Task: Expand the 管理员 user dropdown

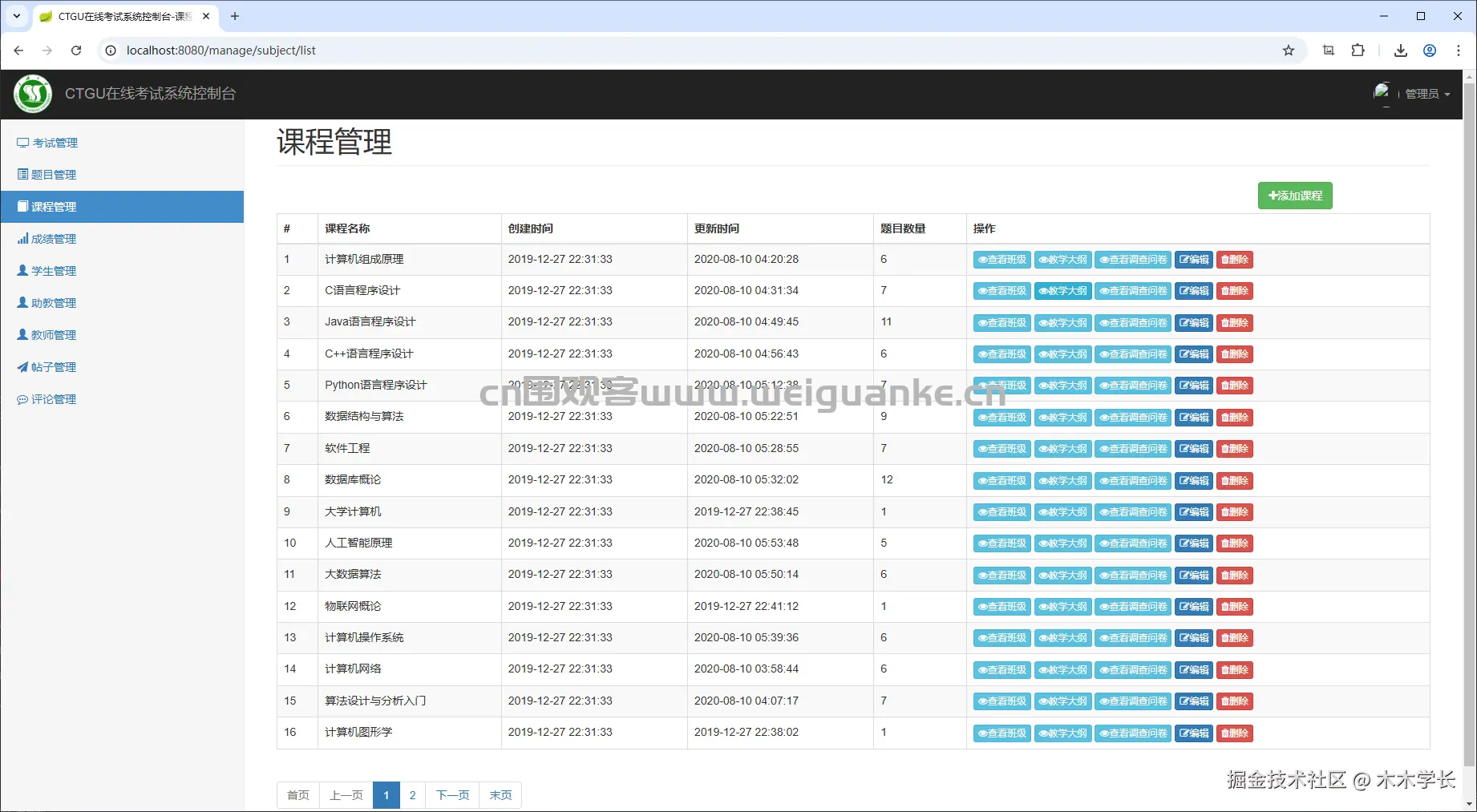Action: coord(1427,94)
